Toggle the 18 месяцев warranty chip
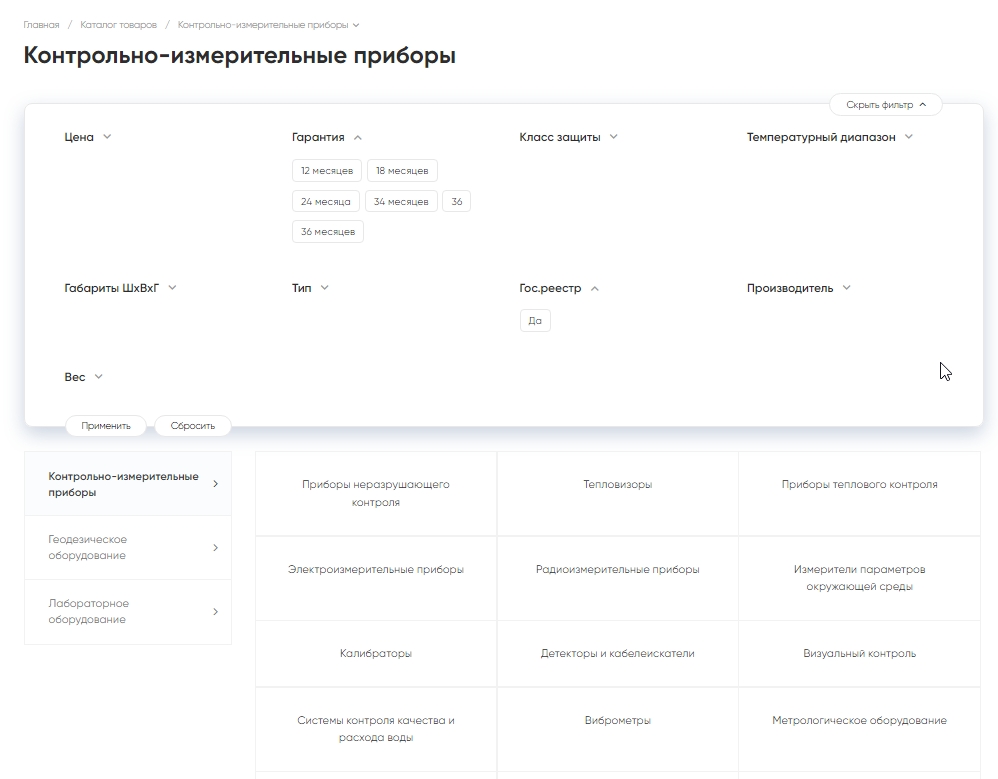The image size is (998, 779). click(x=402, y=171)
